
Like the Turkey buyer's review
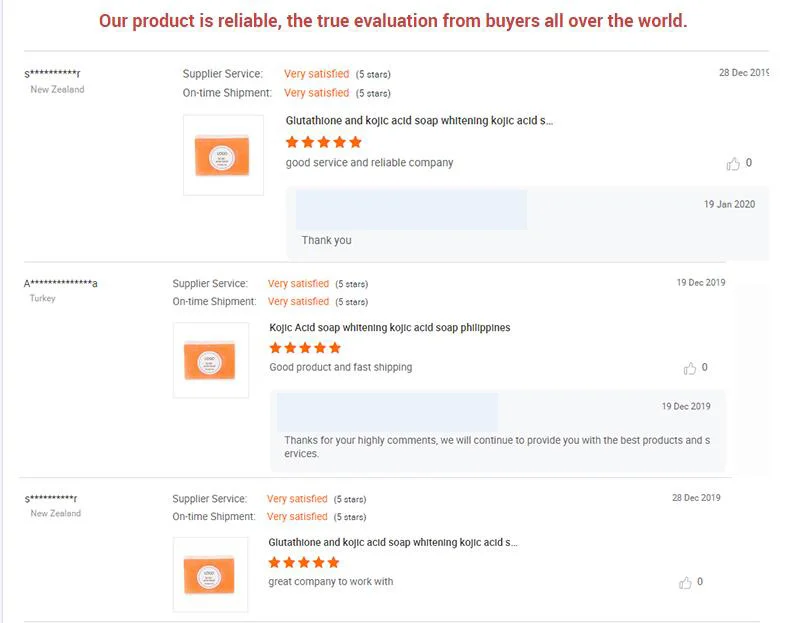point(690,368)
